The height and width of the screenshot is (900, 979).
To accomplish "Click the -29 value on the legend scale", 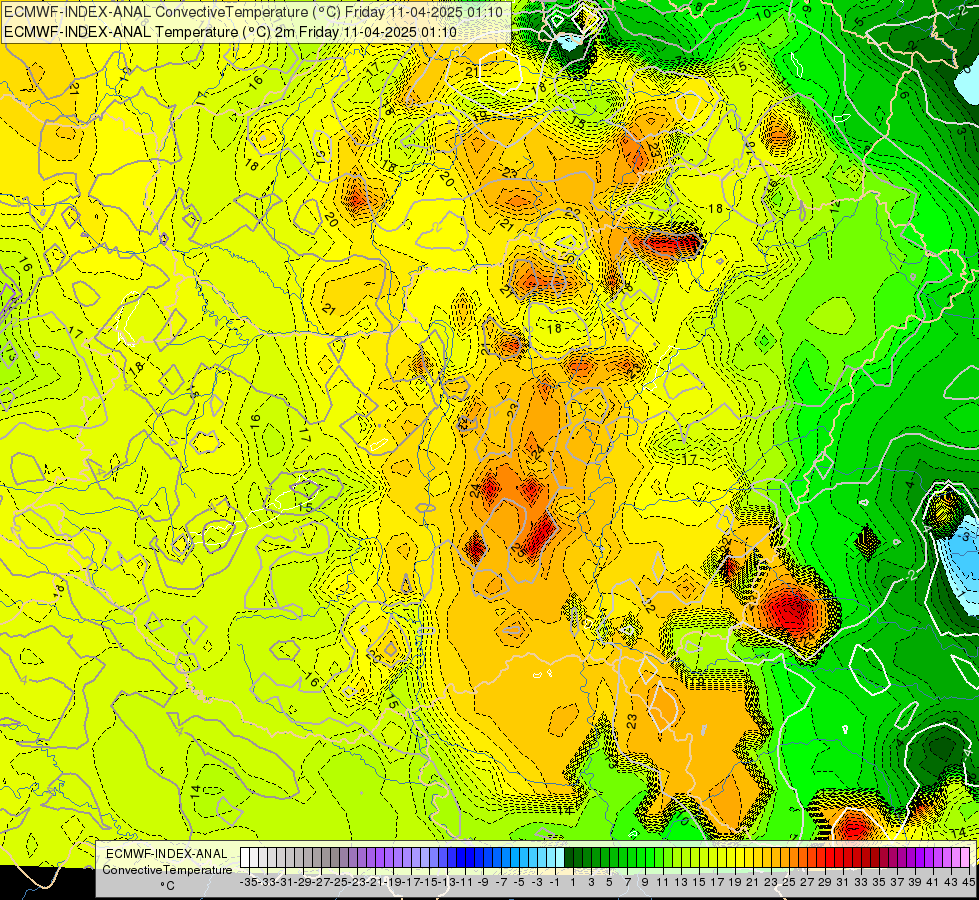I will (x=303, y=883).
